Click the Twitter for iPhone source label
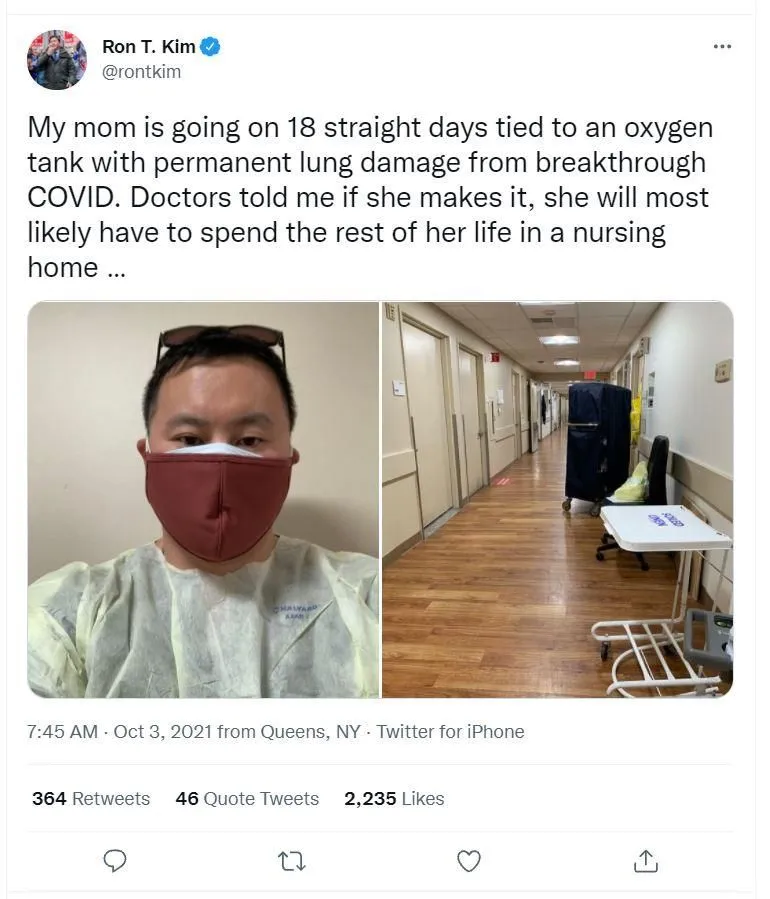Screen dimensions: 770x899 click(450, 732)
